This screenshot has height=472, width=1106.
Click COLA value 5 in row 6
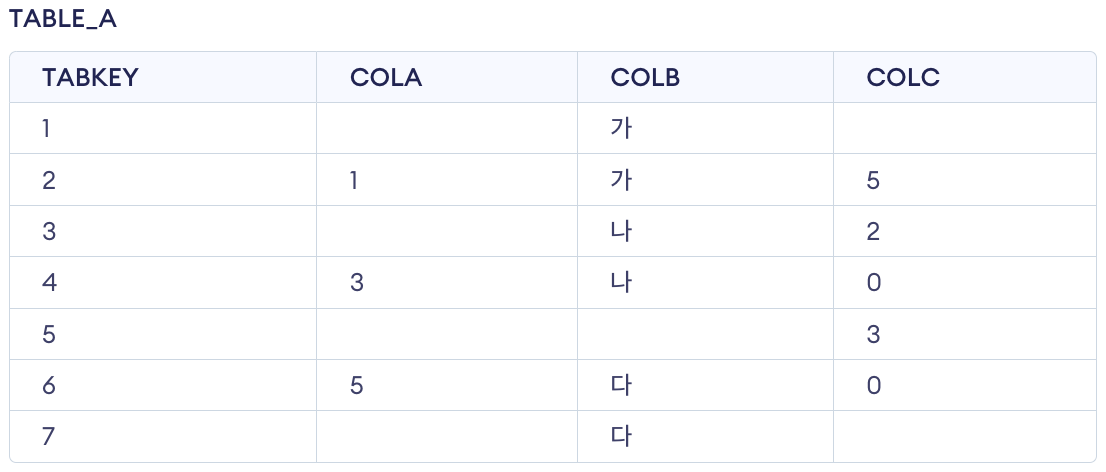click(357, 386)
